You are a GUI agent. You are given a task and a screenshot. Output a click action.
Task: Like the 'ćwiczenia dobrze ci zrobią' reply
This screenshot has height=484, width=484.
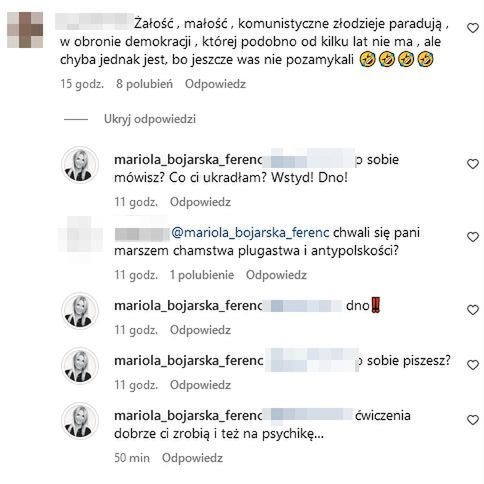473,420
